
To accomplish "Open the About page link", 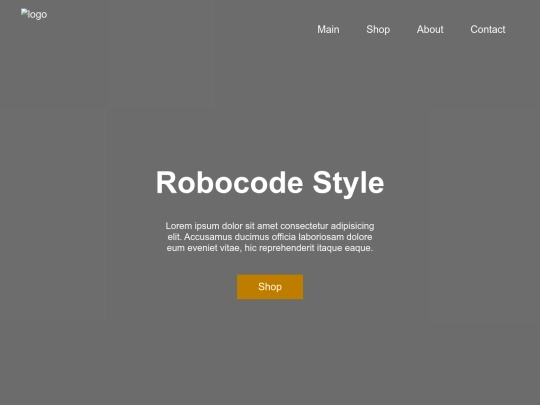I will tap(430, 30).
